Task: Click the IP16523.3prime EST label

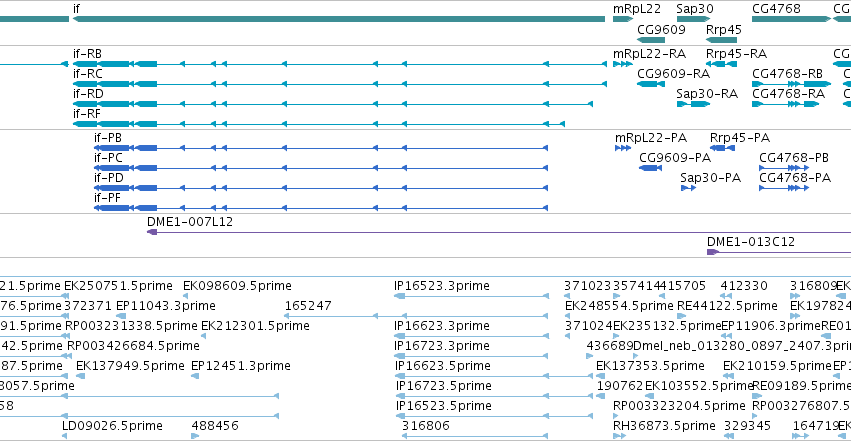Action: click(442, 286)
